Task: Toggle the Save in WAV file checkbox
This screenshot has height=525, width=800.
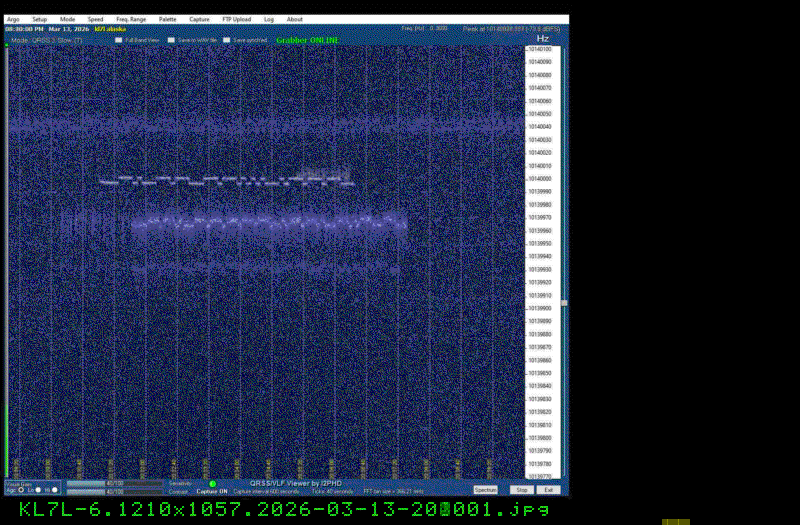Action: click(172, 40)
